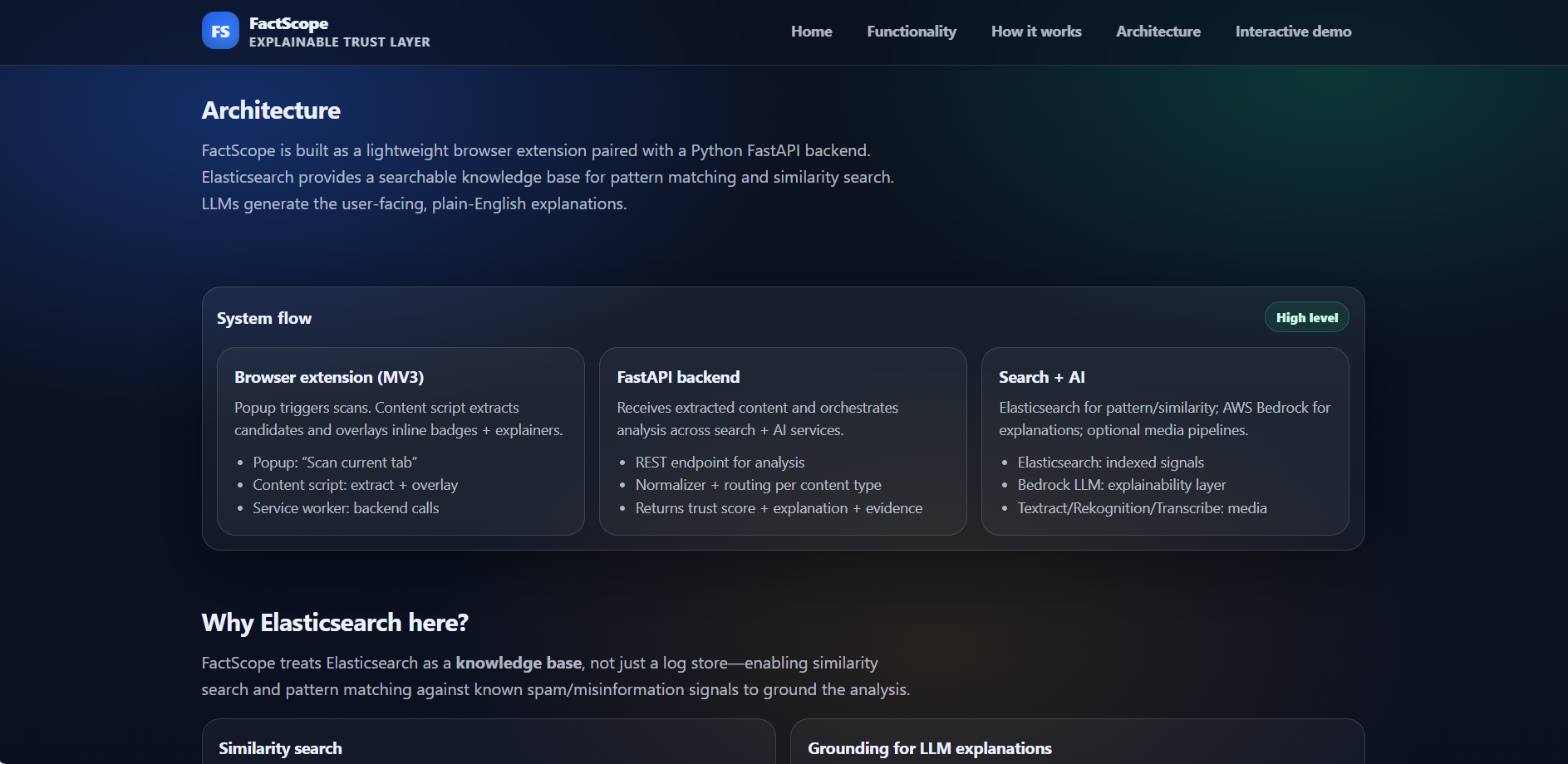The height and width of the screenshot is (764, 1568).
Task: Click the High level badge
Action: [1306, 316]
